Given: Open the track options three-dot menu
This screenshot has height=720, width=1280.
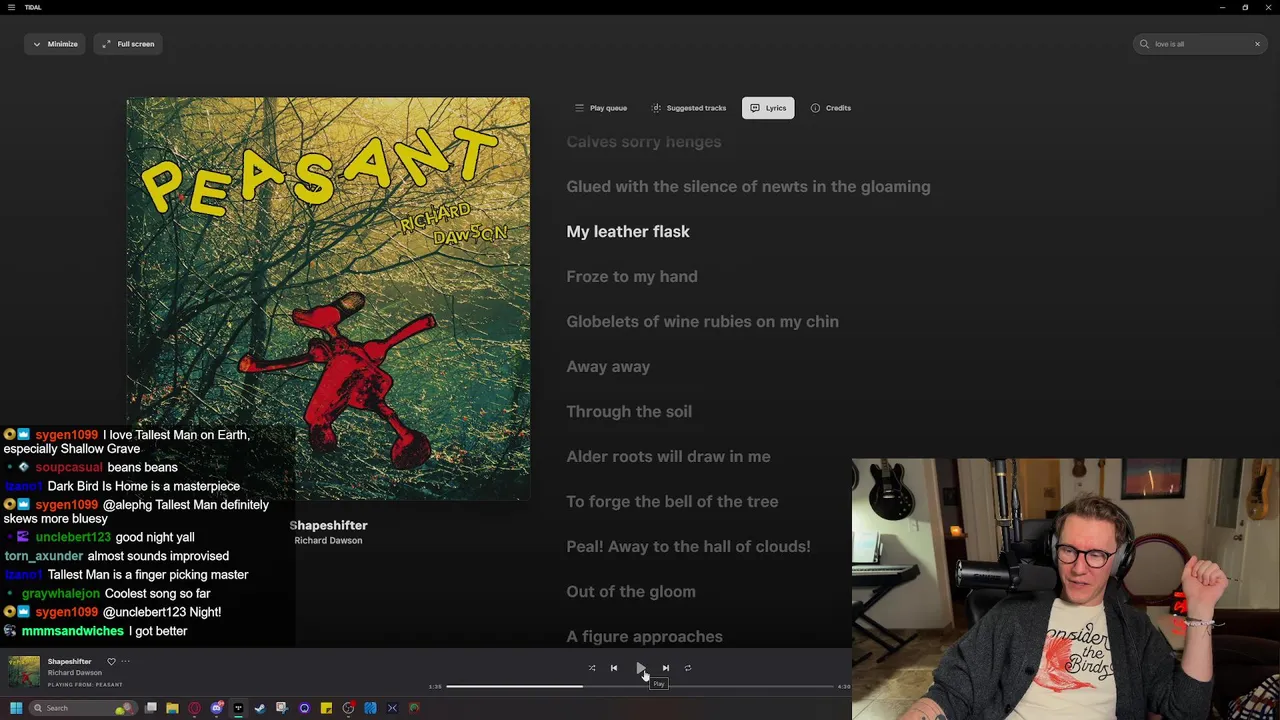Looking at the screenshot, I should click(x=125, y=661).
